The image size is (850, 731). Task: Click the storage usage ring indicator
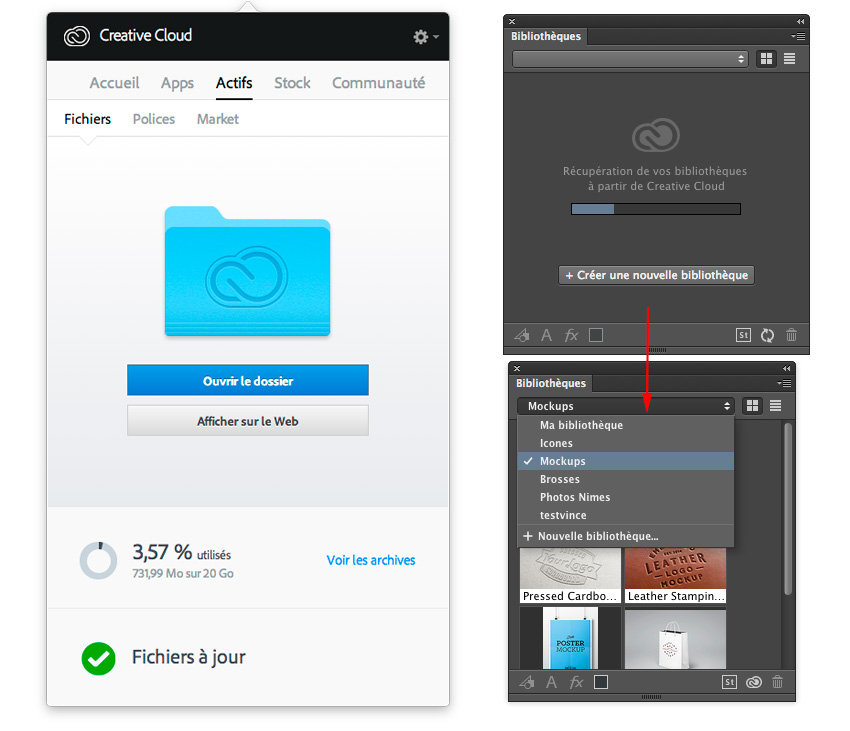[x=98, y=560]
